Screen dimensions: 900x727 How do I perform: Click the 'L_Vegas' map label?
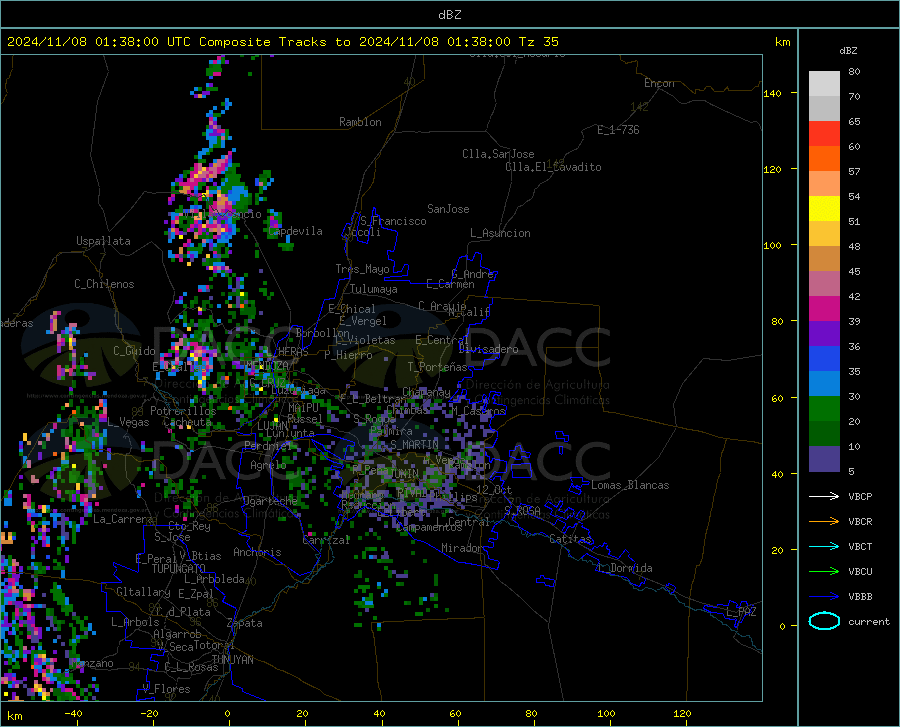click(128, 422)
